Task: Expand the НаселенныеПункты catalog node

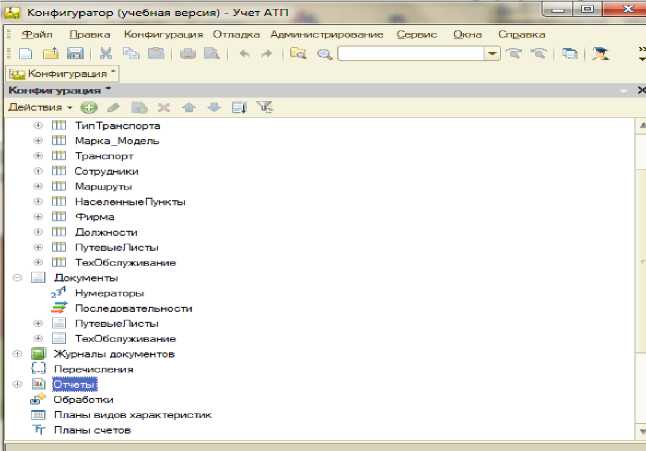Action: [x=38, y=201]
